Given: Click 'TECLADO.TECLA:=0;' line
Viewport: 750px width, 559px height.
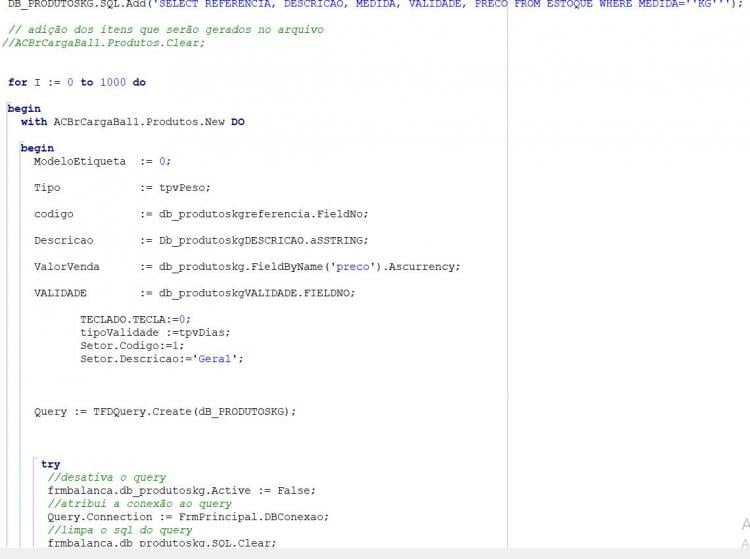Looking at the screenshot, I should [x=135, y=319].
